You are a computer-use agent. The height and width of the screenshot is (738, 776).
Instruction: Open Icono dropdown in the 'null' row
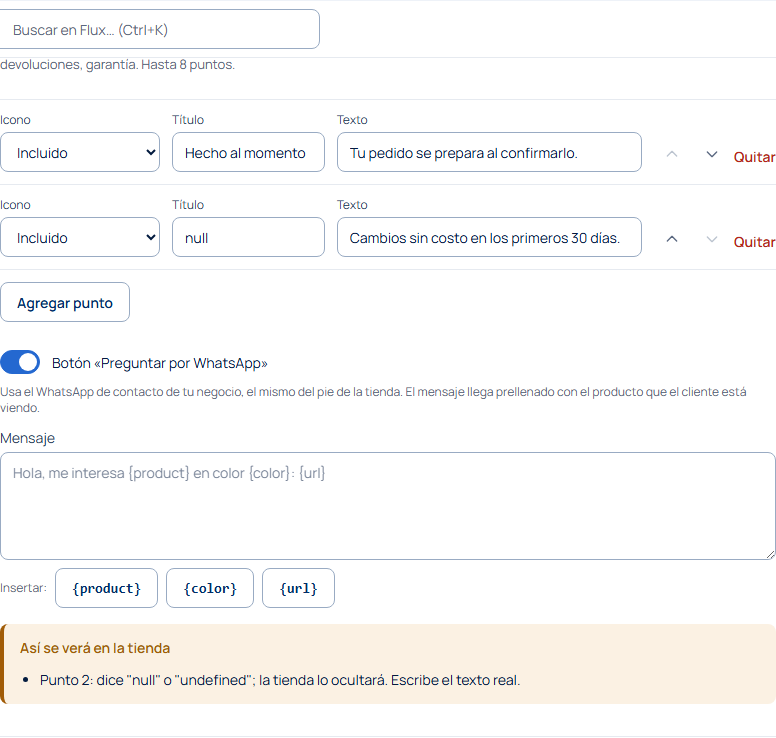(80, 238)
